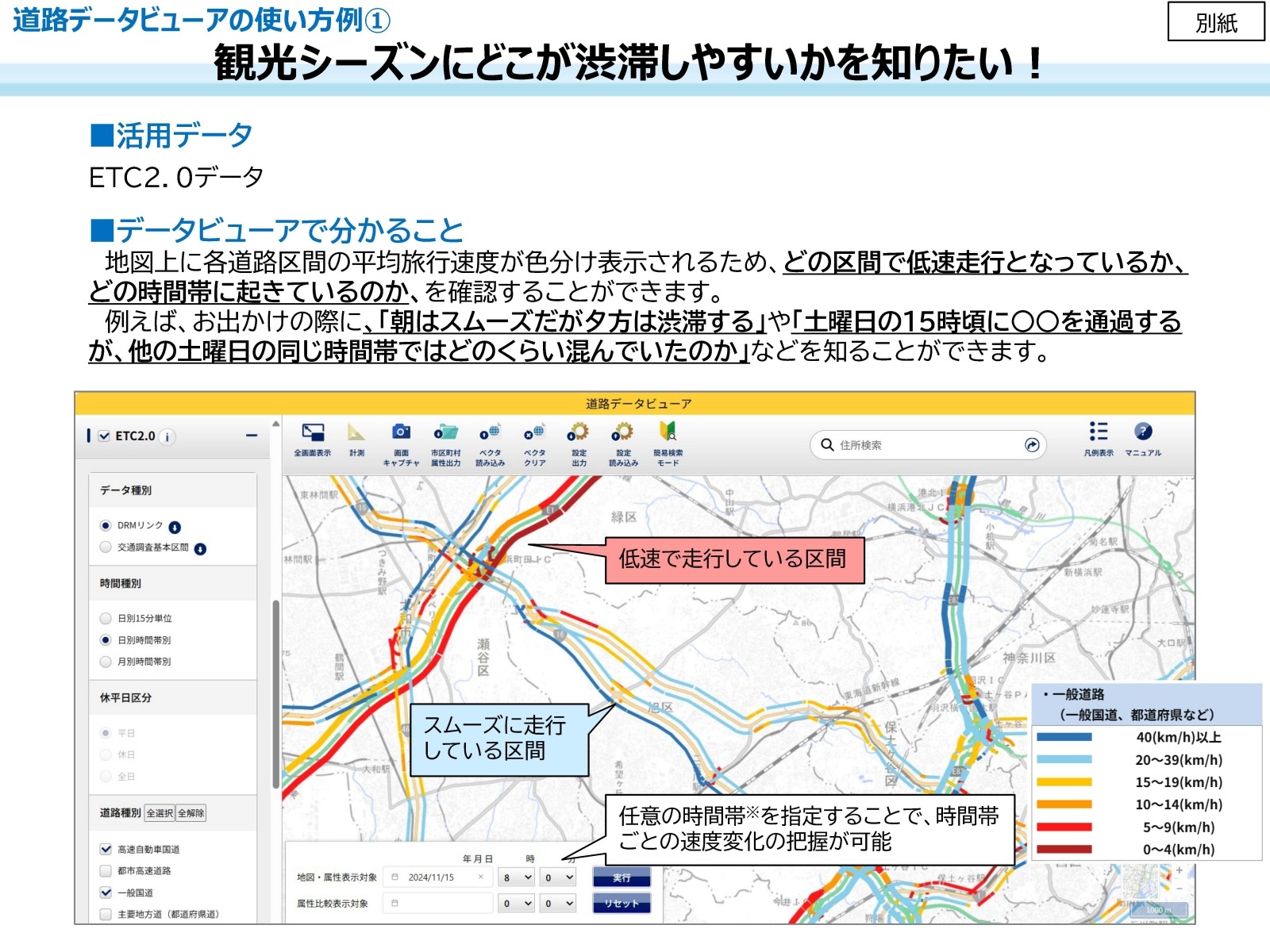
Task: Select the 月別時間帯別 radio button
Action: (106, 661)
